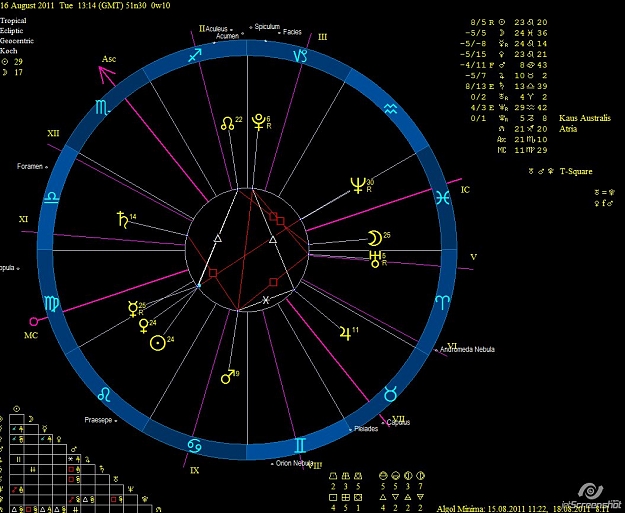Select the Uranus symbol below the Moon
625x513 pixels.
tap(374, 259)
